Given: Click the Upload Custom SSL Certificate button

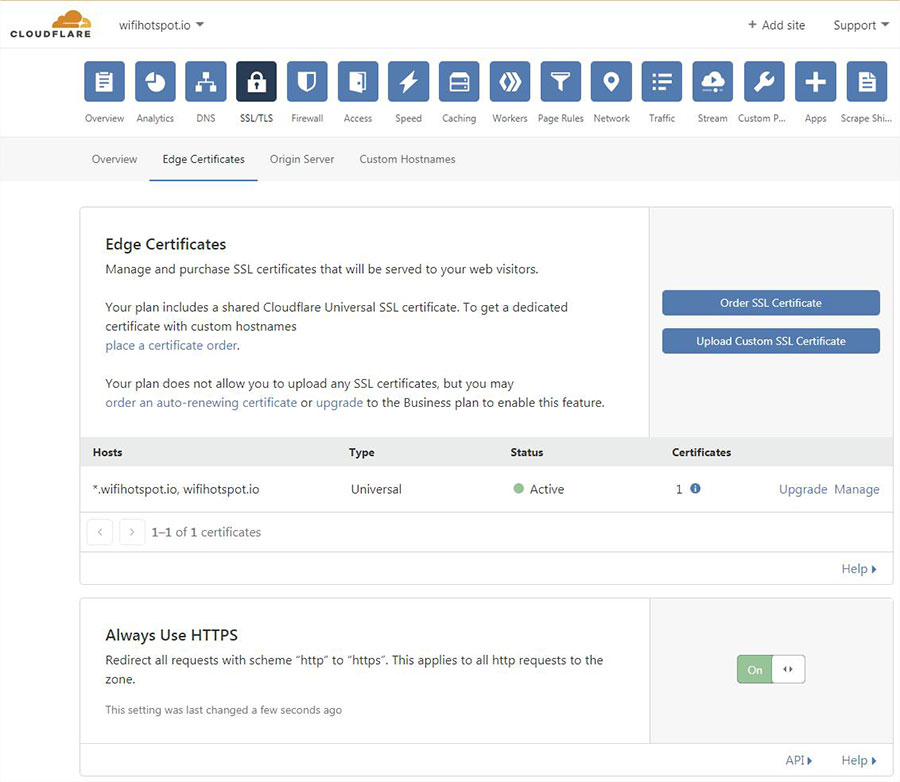Looking at the screenshot, I should pyautogui.click(x=770, y=341).
